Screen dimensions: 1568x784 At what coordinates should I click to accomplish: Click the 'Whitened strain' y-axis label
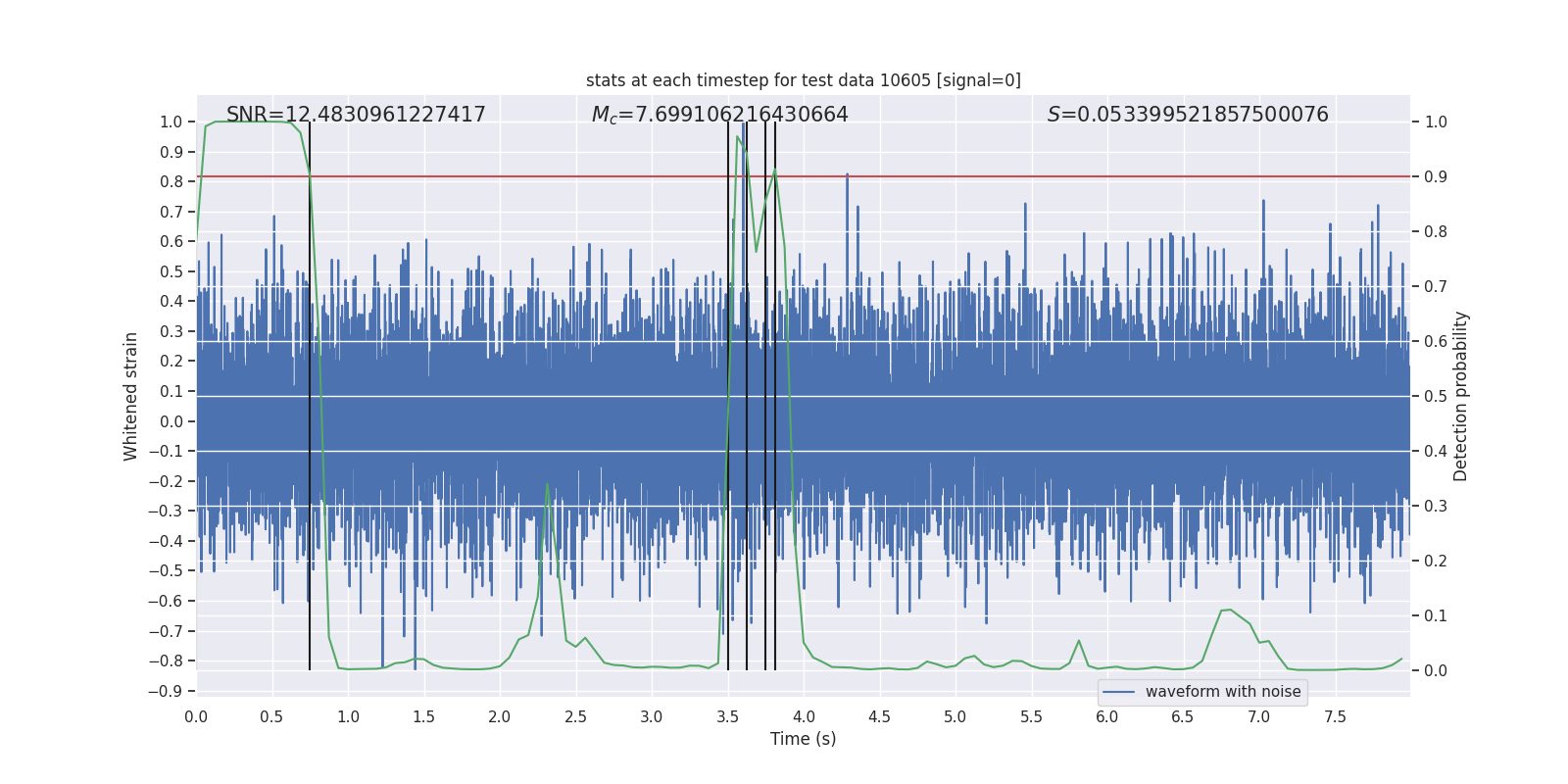pos(130,396)
